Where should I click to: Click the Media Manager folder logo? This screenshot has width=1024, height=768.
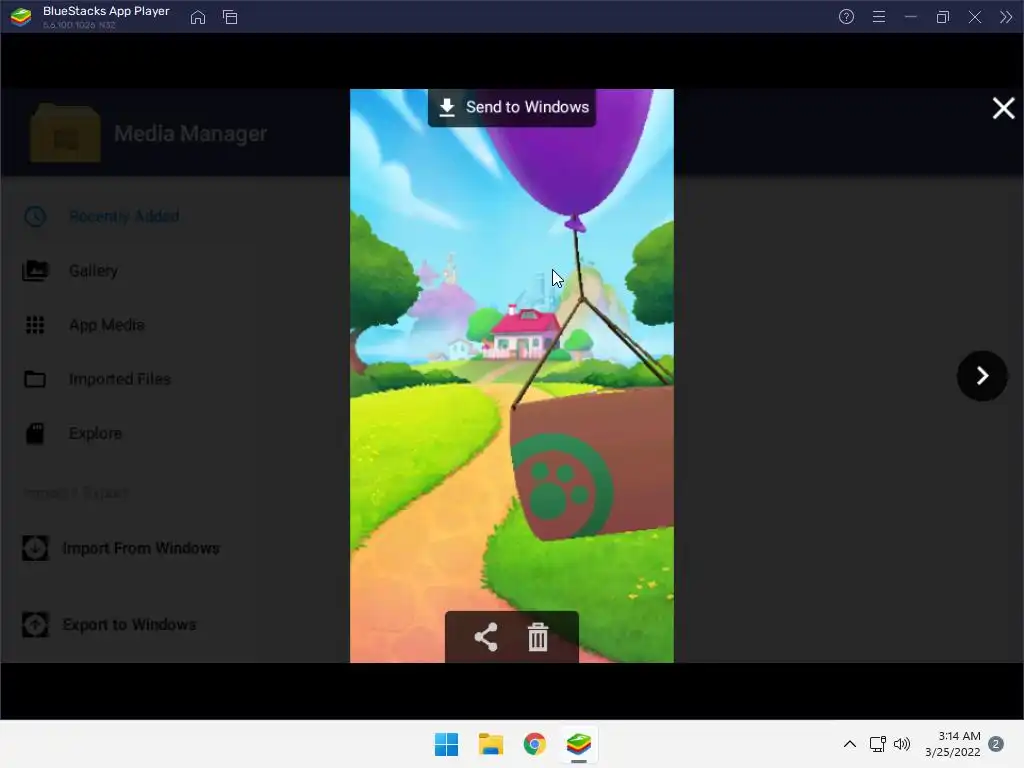tap(65, 133)
